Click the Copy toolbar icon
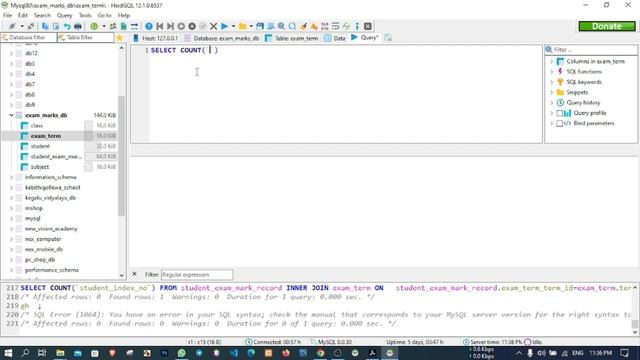 click(45, 26)
